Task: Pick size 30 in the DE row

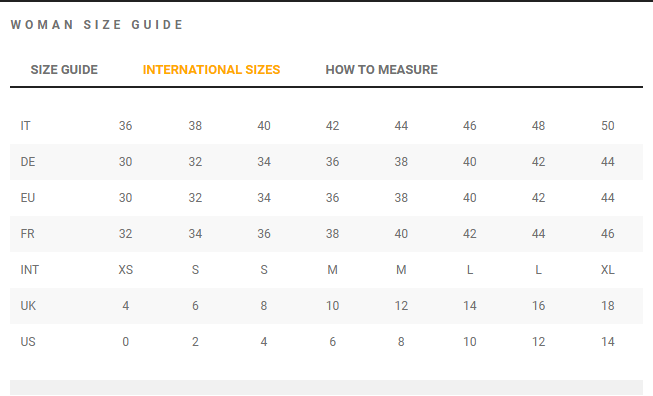Action: pyautogui.click(x=125, y=162)
